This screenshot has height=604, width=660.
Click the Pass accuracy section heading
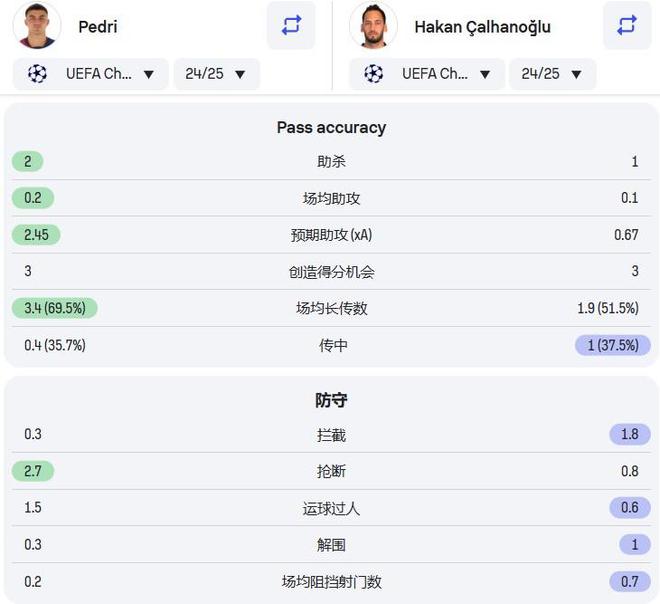(331, 127)
